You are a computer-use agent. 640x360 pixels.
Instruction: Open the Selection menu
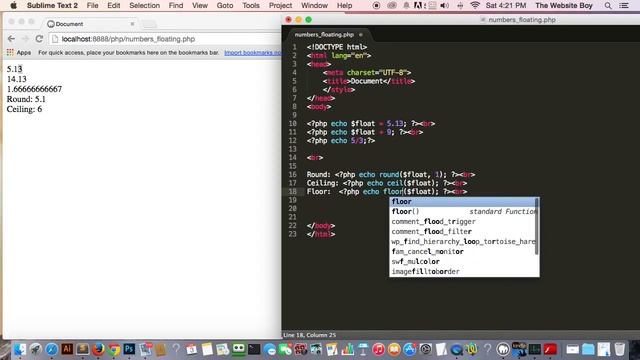click(x=144, y=5)
